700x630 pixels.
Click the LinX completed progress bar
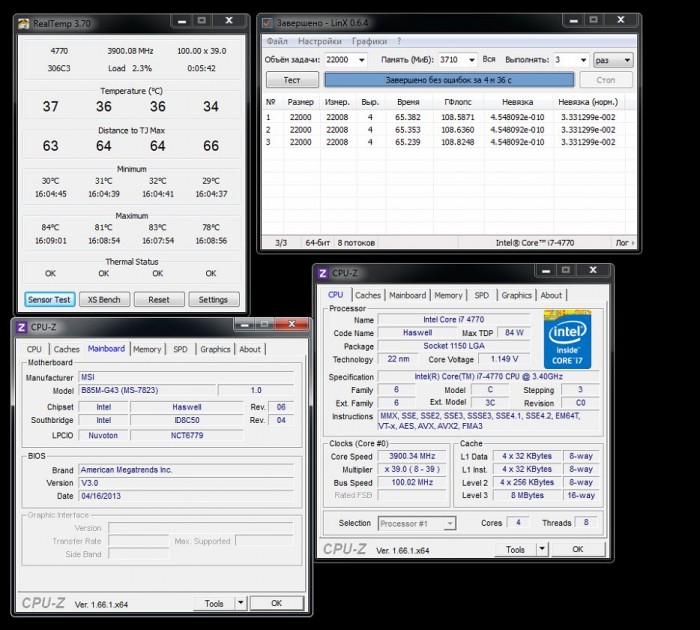[x=449, y=80]
